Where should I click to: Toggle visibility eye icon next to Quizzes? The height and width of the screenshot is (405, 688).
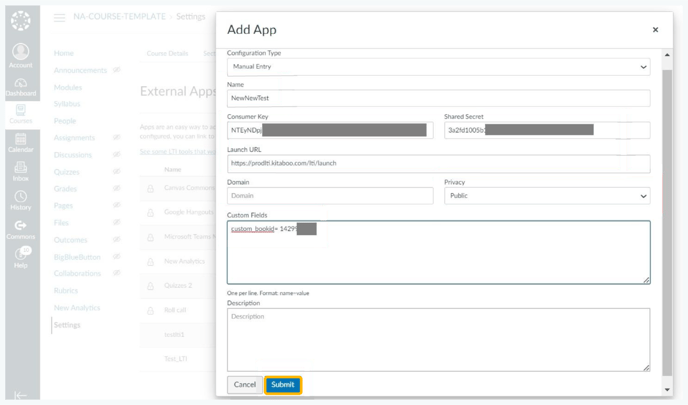(x=117, y=172)
